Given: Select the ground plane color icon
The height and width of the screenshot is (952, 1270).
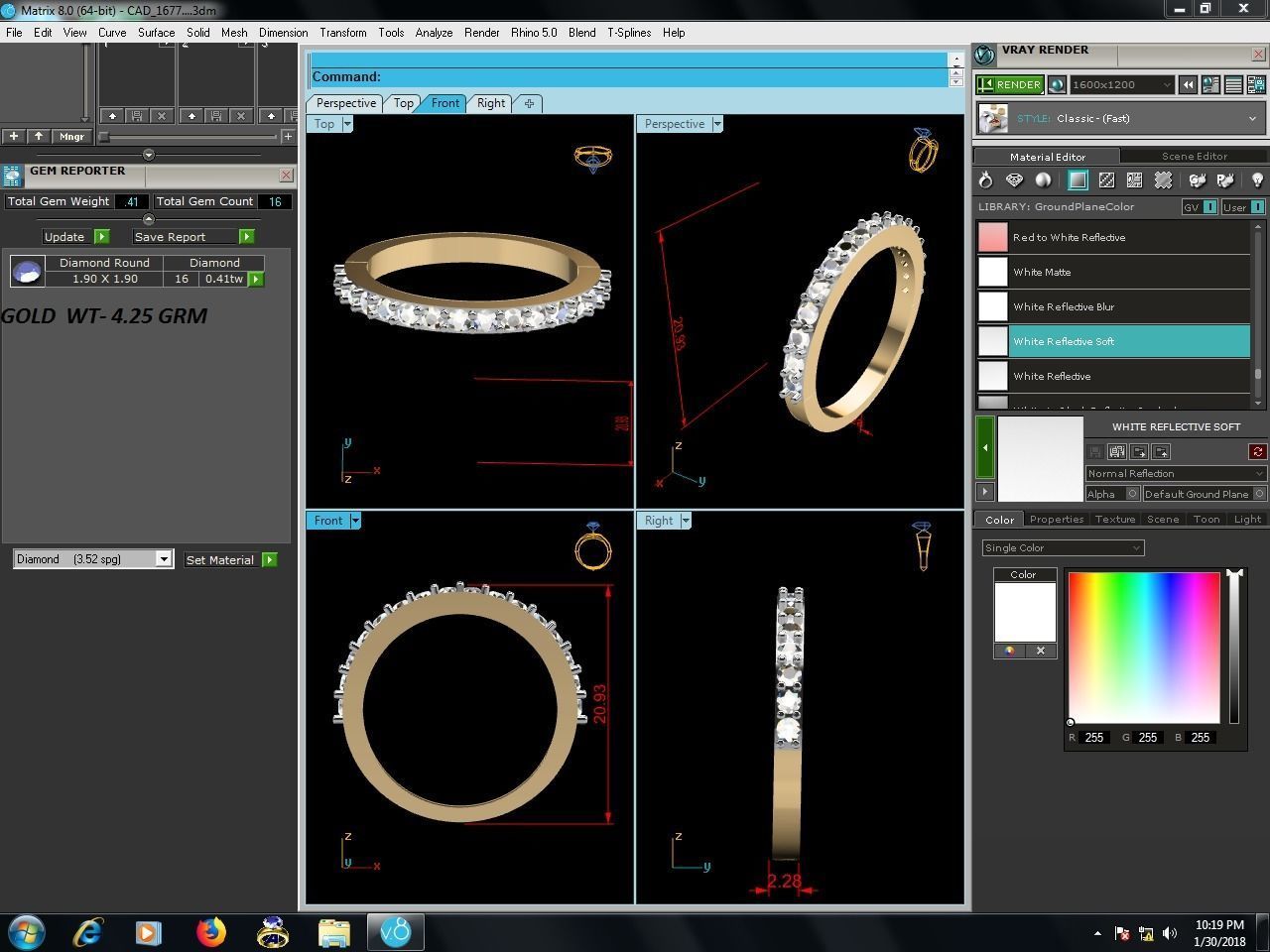Looking at the screenshot, I should click(1078, 179).
